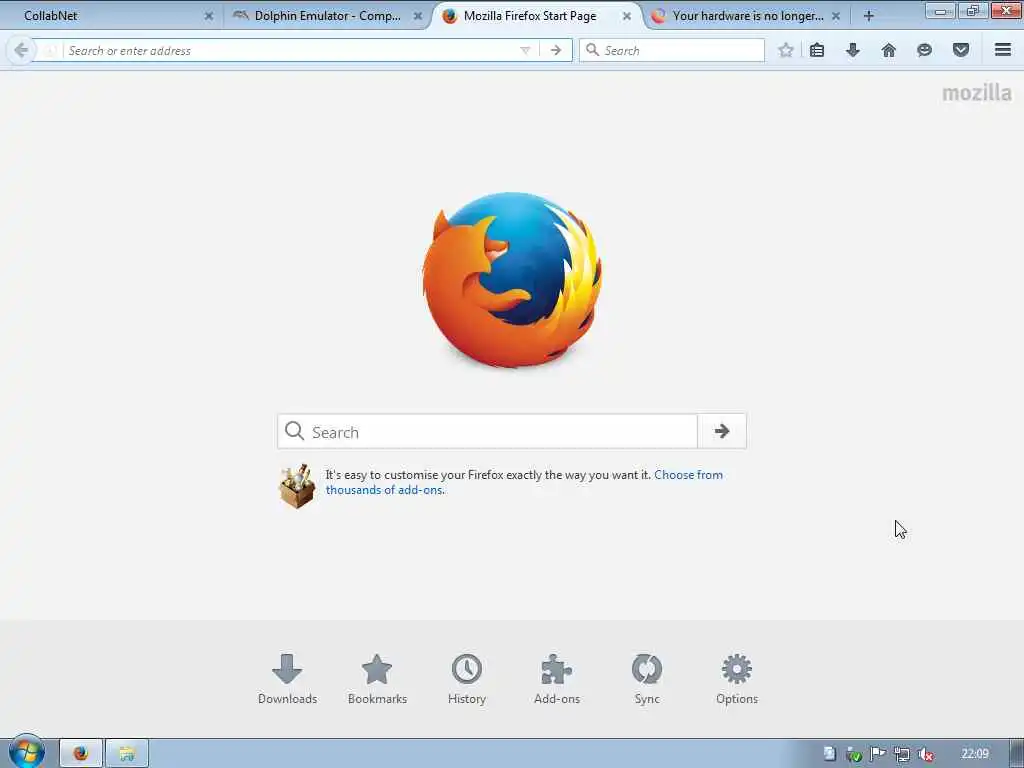The width and height of the screenshot is (1024, 768).
Task: Go back using the back arrow
Action: pos(21,50)
